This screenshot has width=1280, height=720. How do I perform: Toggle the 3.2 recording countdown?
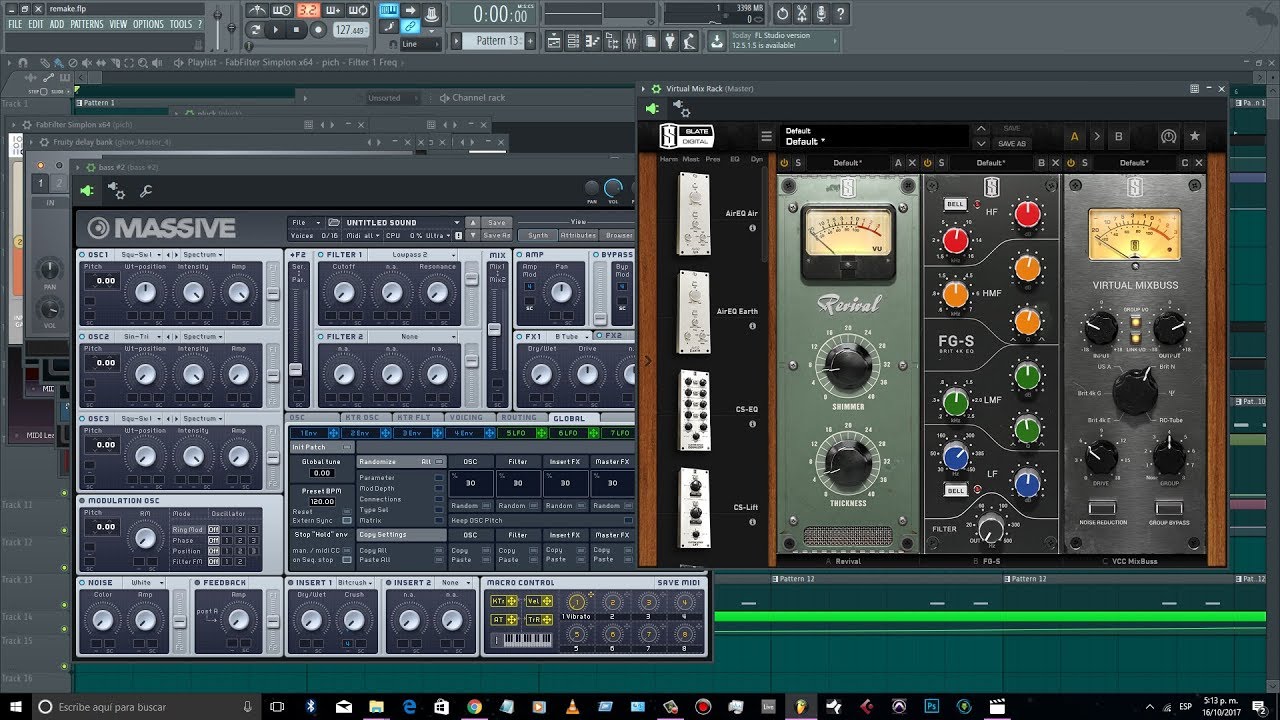point(308,11)
